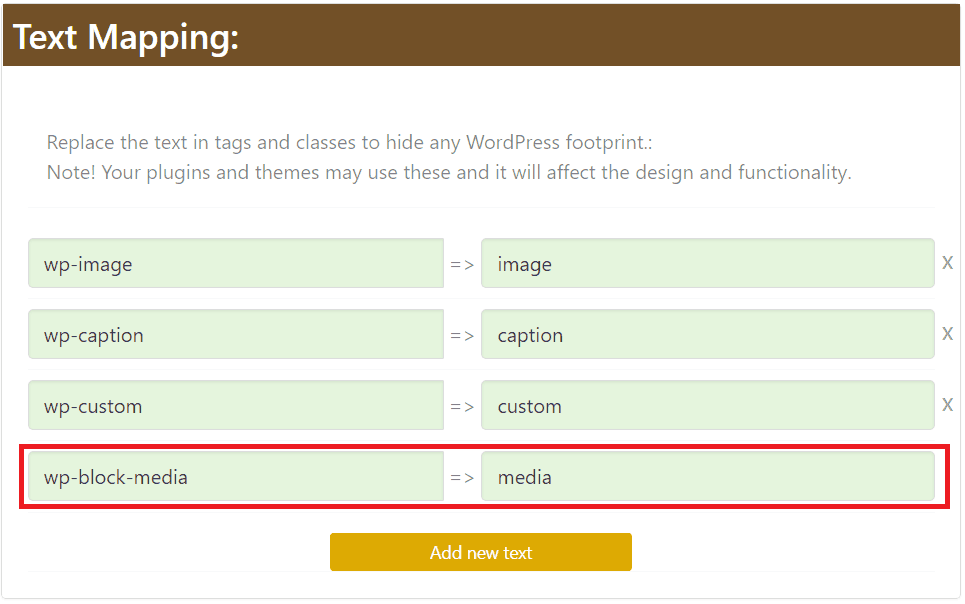Delete the wp-caption mapping row
The height and width of the screenshot is (604, 965).
tap(947, 334)
